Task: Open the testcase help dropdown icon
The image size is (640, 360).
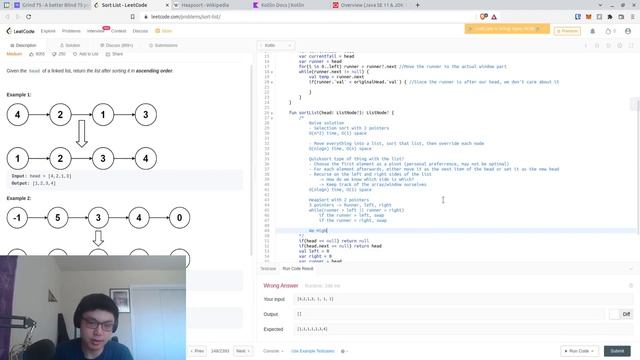Action: [x=343, y=351]
